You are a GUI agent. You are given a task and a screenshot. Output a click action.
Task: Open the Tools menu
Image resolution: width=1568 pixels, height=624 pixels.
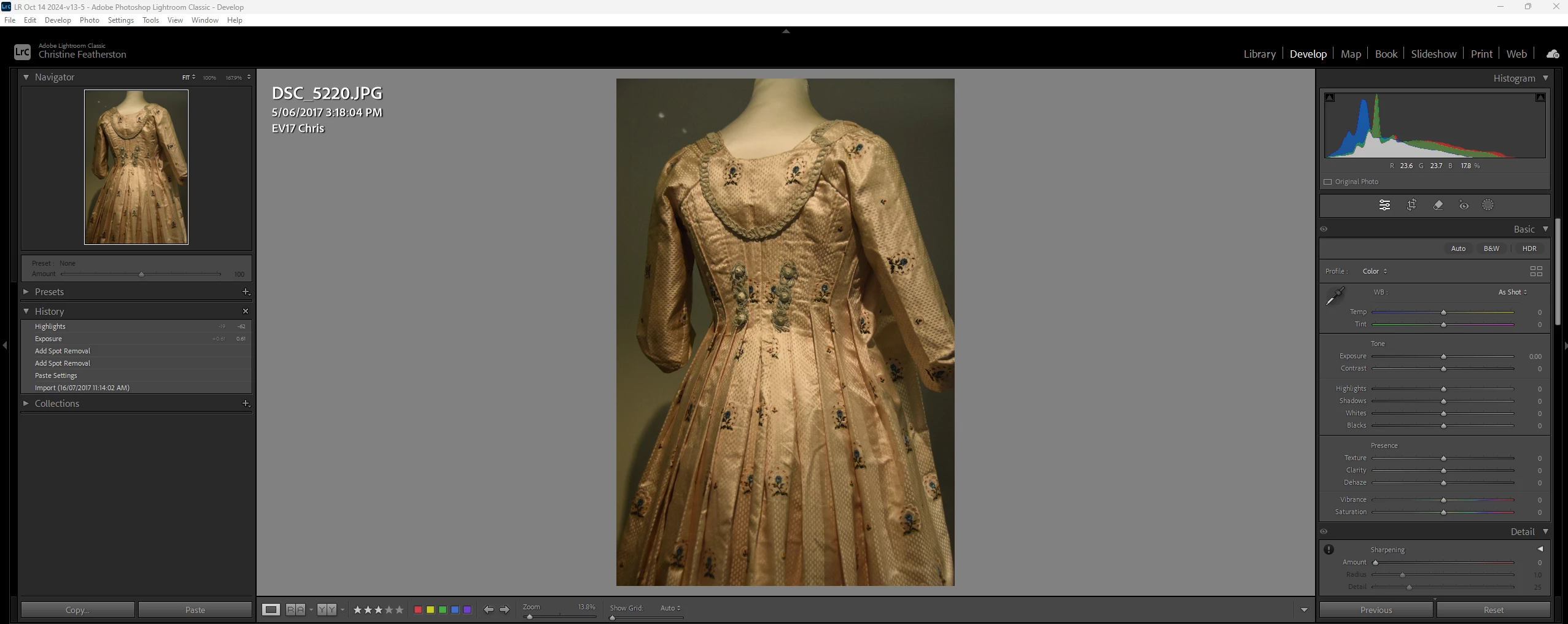(x=150, y=20)
